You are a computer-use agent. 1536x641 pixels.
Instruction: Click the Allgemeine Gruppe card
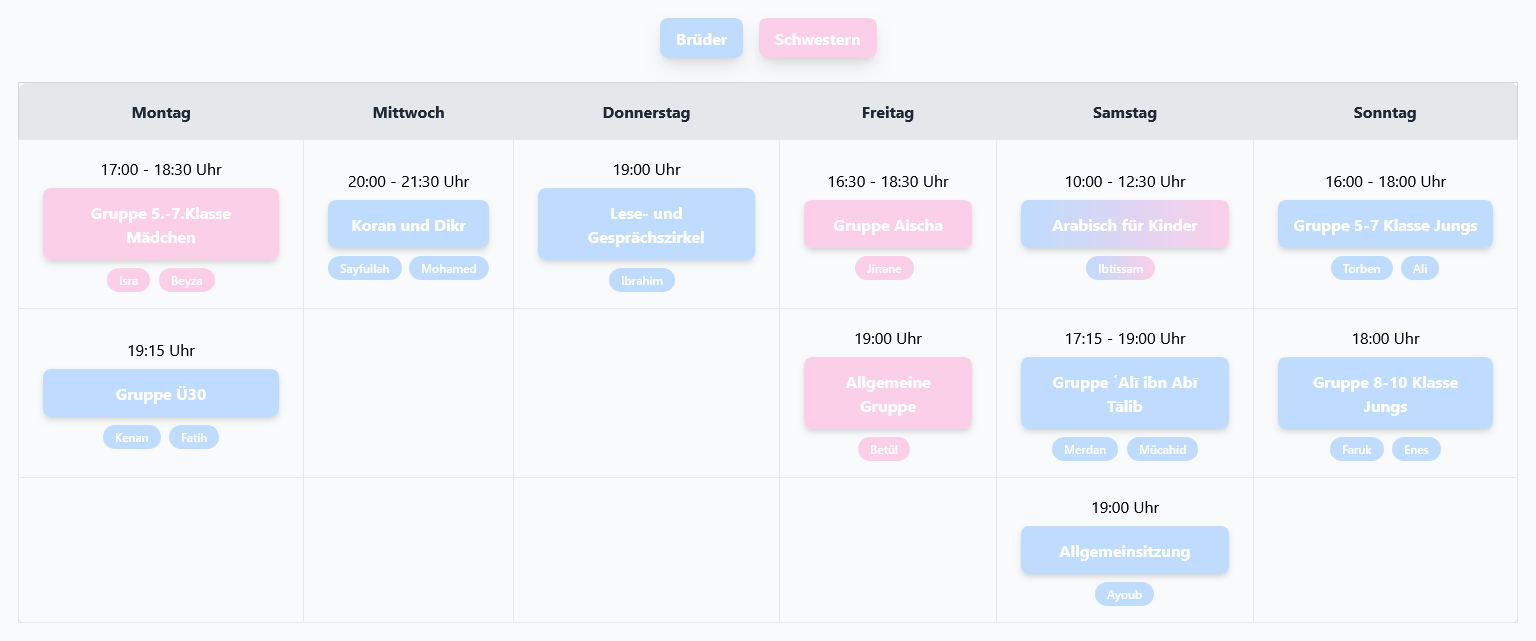[888, 394]
